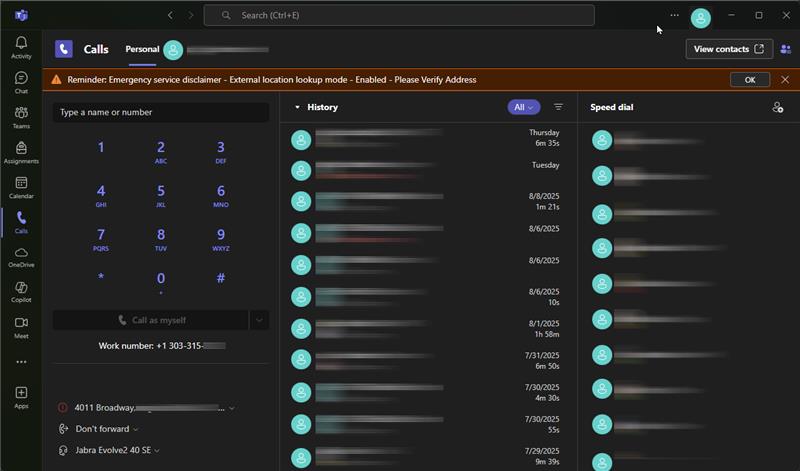Click the View contacts button
This screenshot has width=800, height=471.
(729, 49)
